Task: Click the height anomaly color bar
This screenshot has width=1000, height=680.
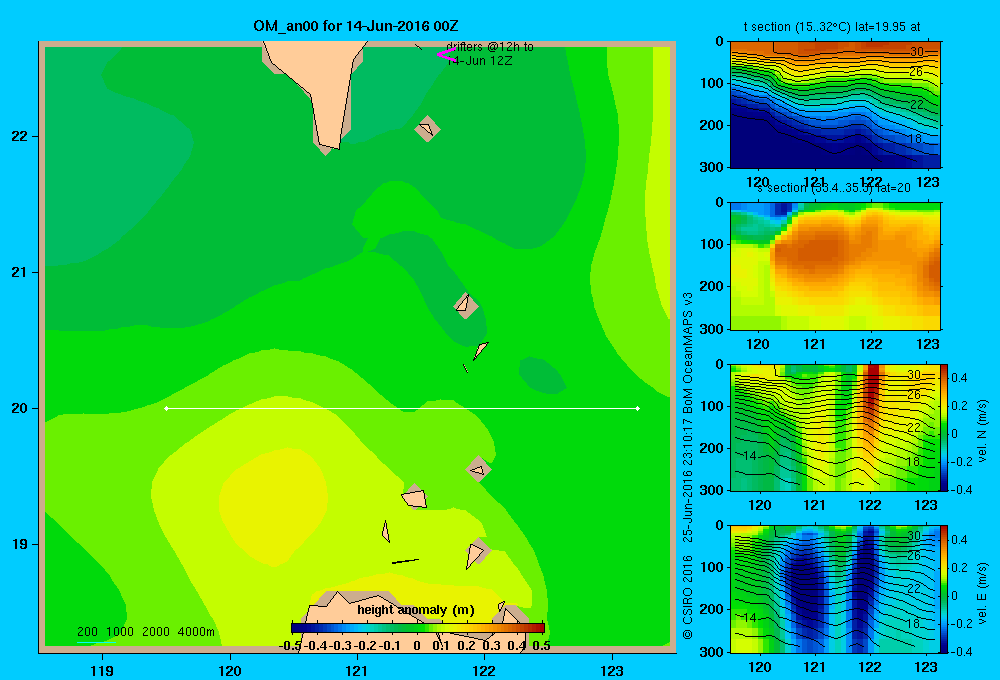Action: 418,627
